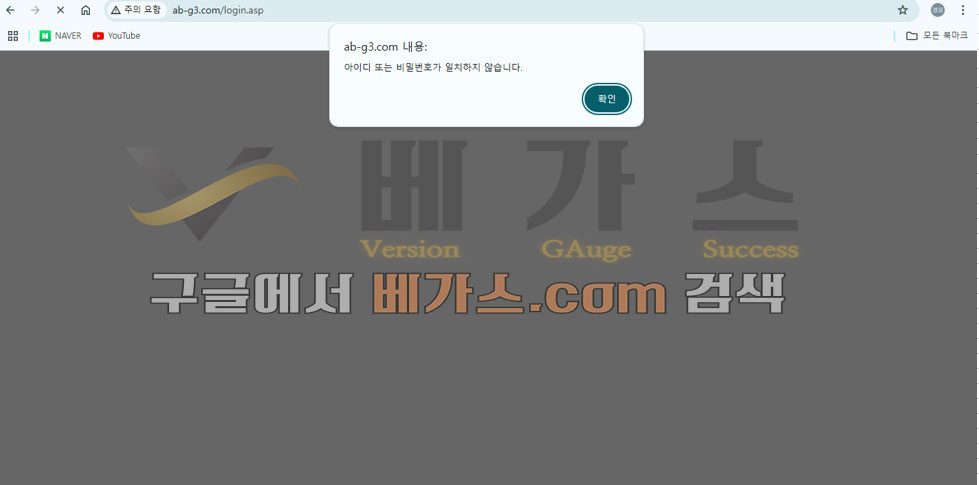This screenshot has height=485, width=979.
Task: Open the NAVER bookmark
Action: tap(61, 36)
